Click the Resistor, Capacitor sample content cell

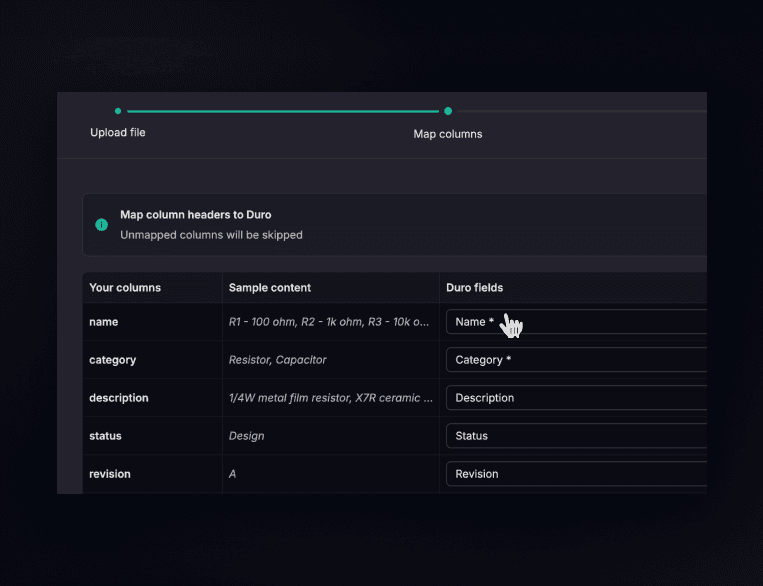point(278,360)
